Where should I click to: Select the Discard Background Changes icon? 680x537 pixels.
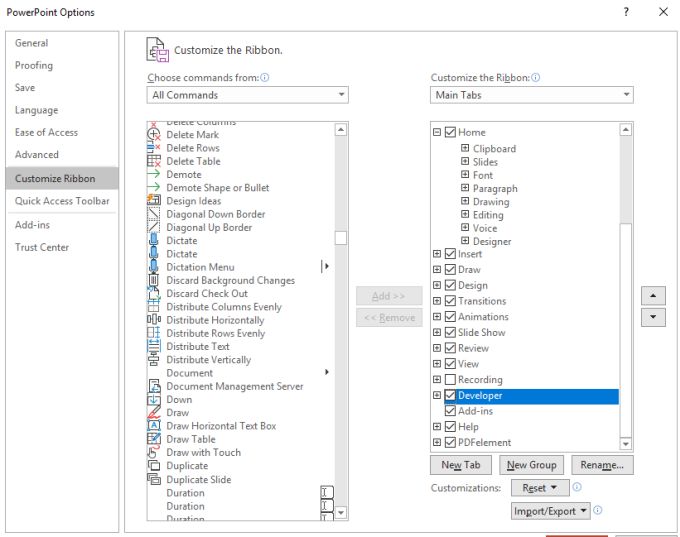154,280
